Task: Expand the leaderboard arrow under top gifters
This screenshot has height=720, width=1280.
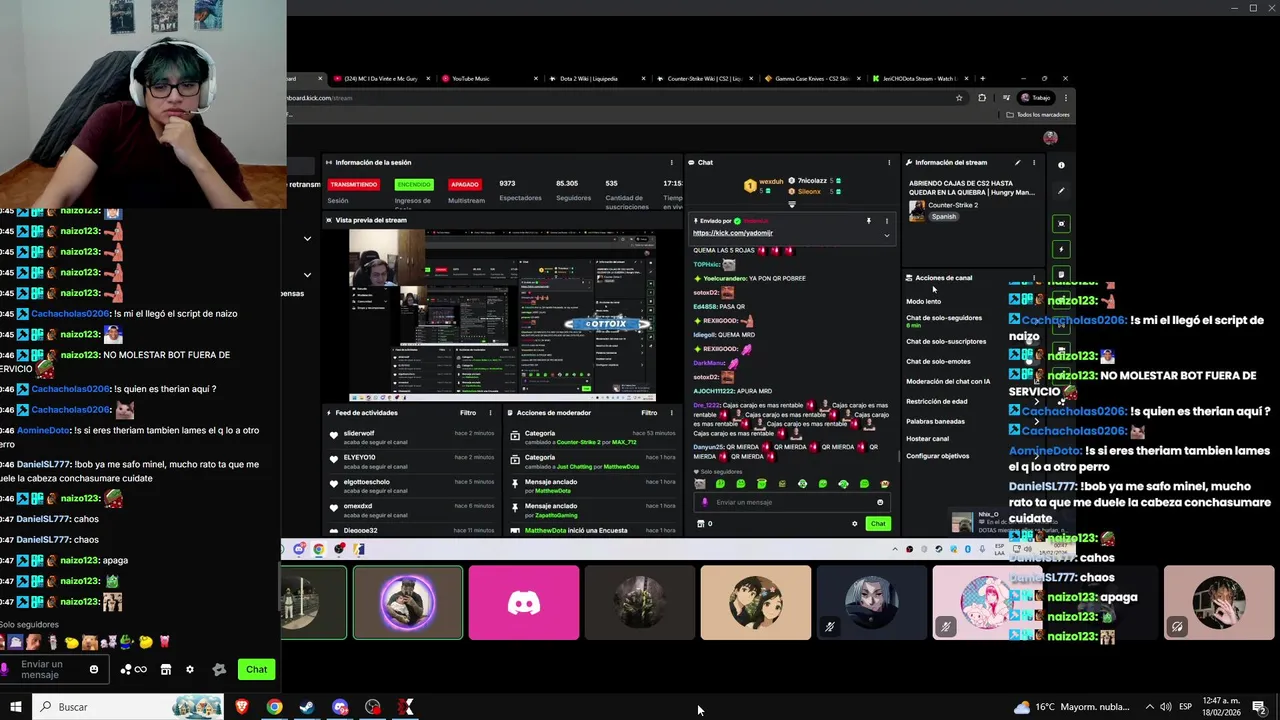Action: point(792,205)
